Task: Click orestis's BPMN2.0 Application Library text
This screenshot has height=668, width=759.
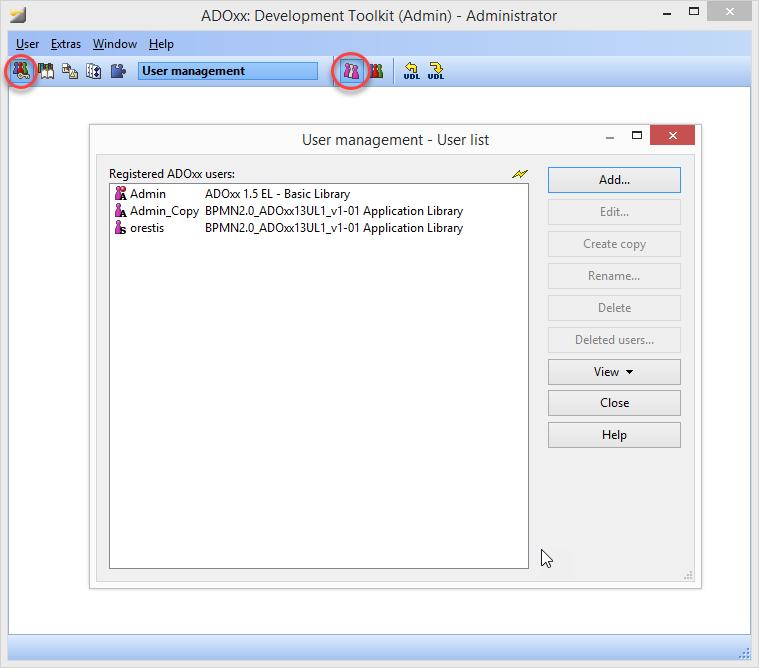Action: tap(334, 228)
